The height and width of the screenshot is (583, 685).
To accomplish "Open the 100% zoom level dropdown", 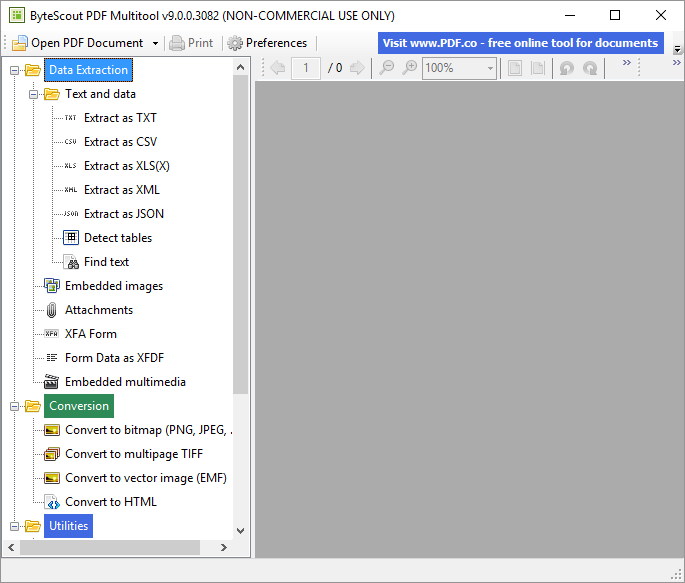I will 490,68.
